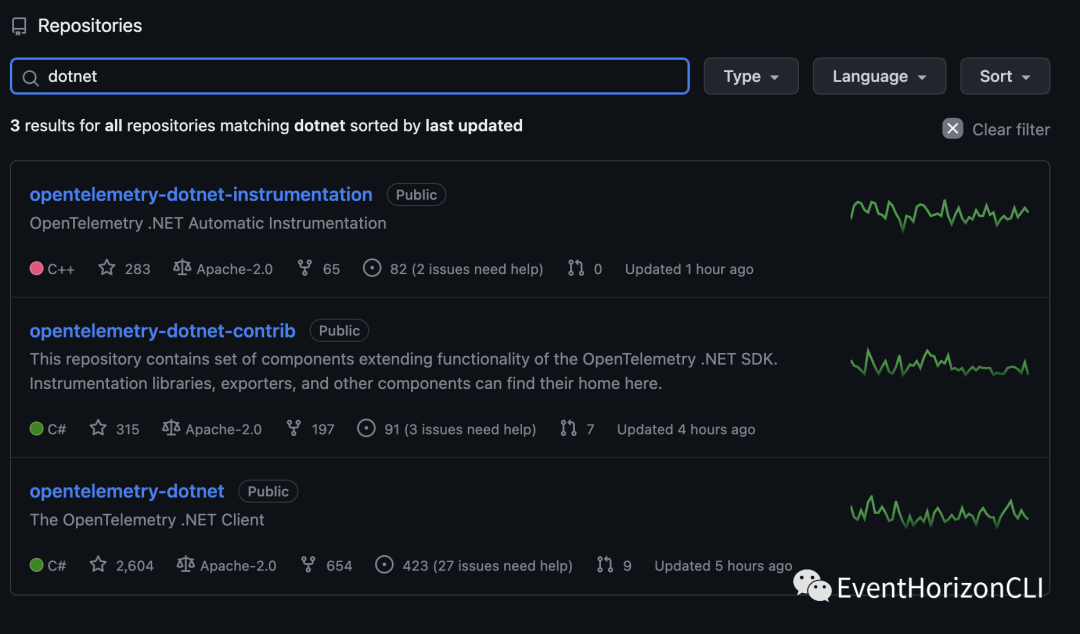Click the activity graph beside opentelemetry-dotnet-instrumentation

click(939, 213)
